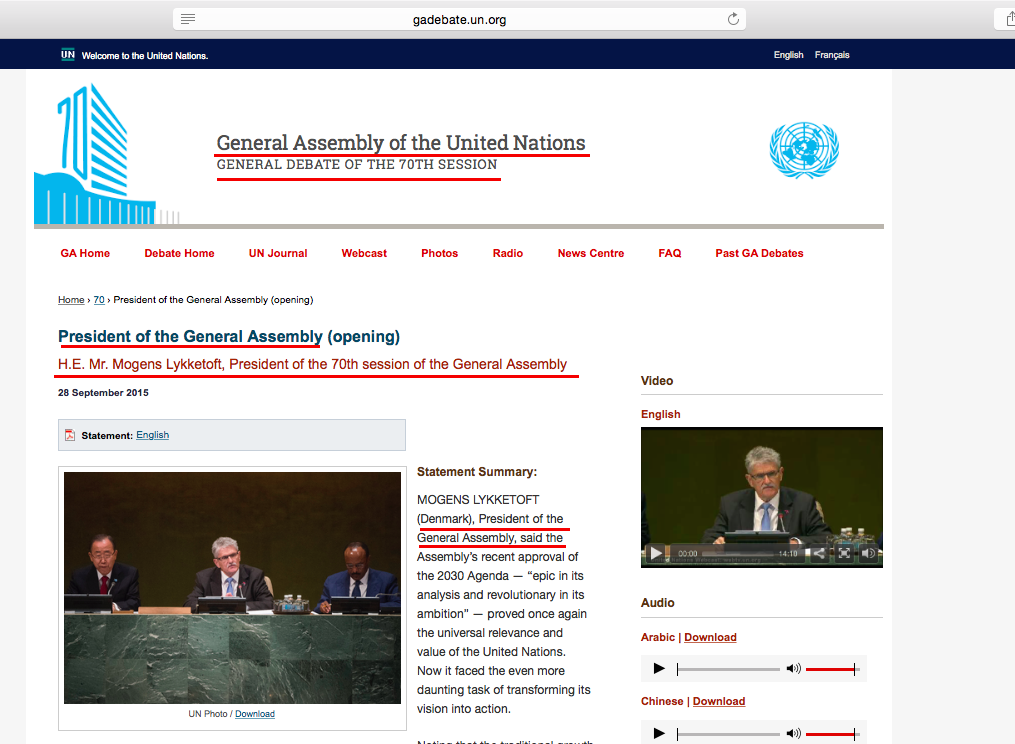The image size is (1015, 744).
Task: Open Webcast menu item
Action: 364,253
